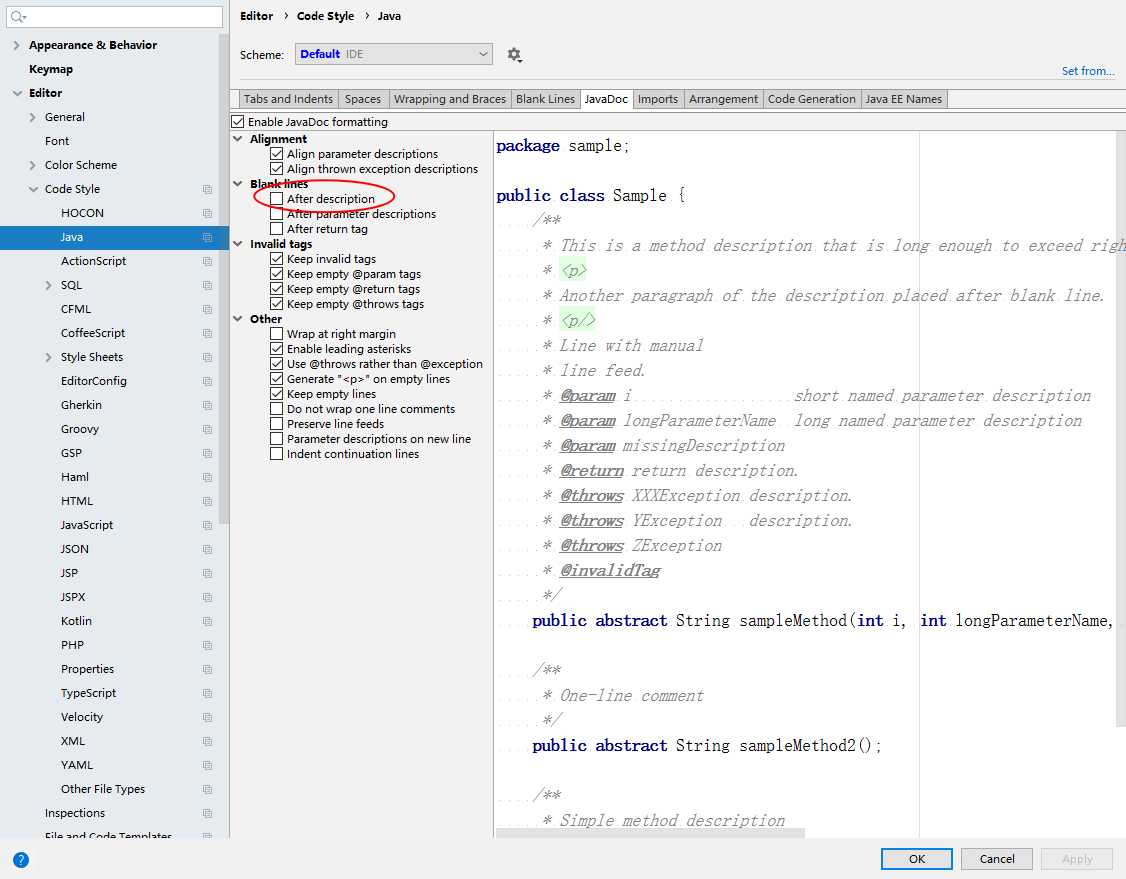Click the project-level icon beside Inspections
This screenshot has height=879, width=1126.
coord(208,814)
